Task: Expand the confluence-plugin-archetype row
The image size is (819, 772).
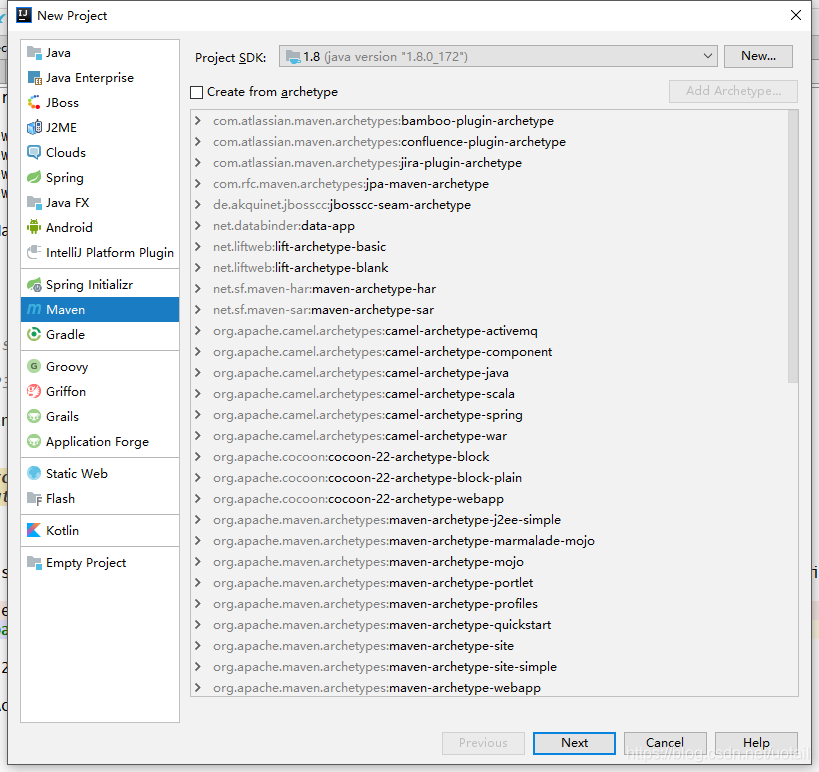Action: 197,142
